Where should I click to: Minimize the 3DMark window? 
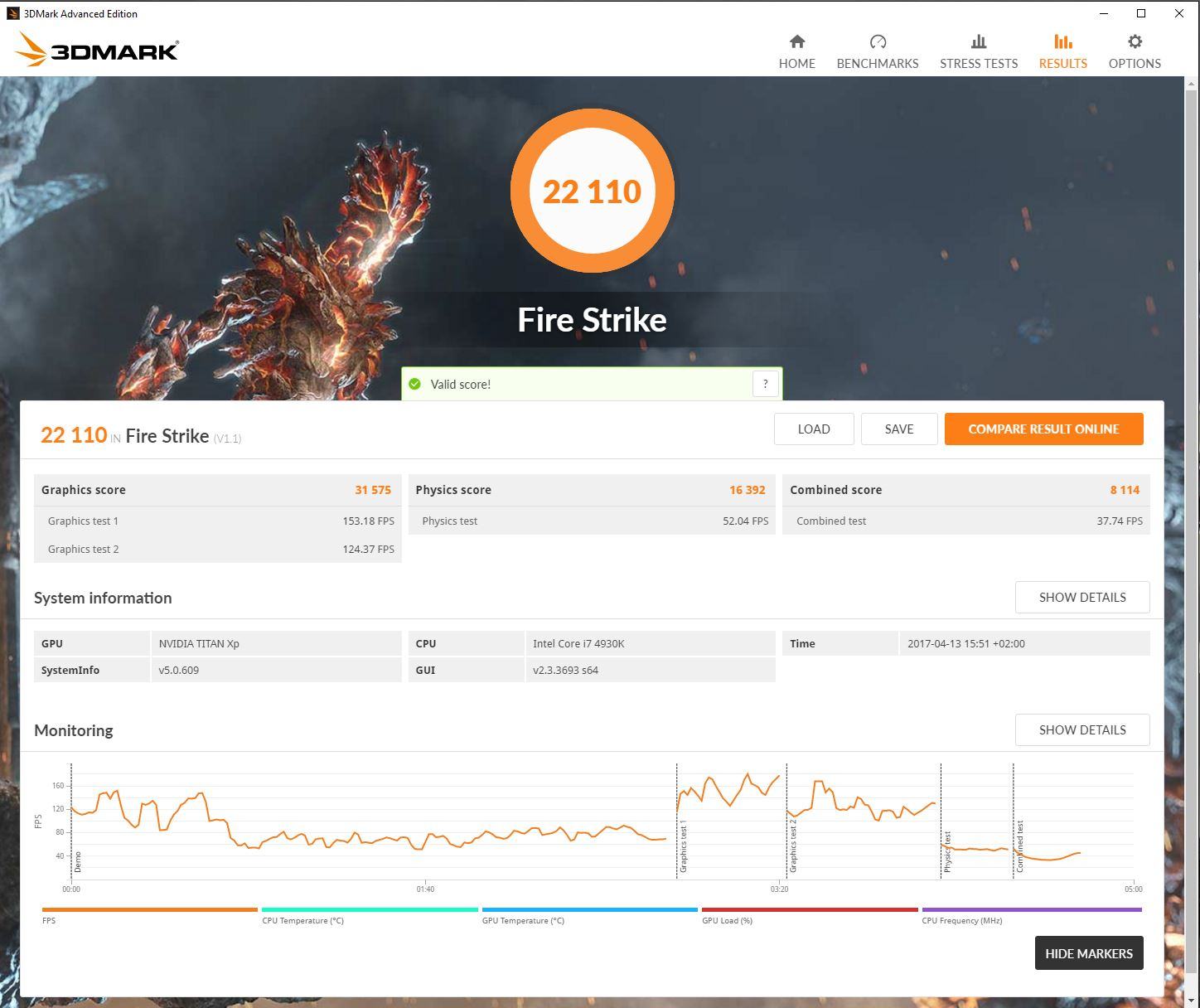pyautogui.click(x=1104, y=13)
